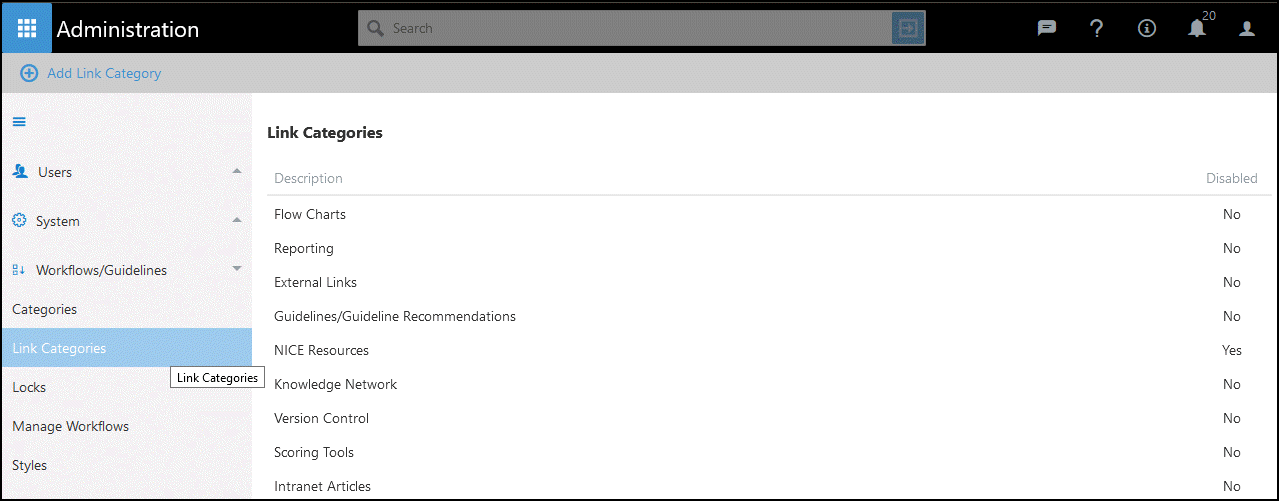The width and height of the screenshot is (1279, 501).
Task: Click the search submit arrow icon
Action: click(907, 28)
